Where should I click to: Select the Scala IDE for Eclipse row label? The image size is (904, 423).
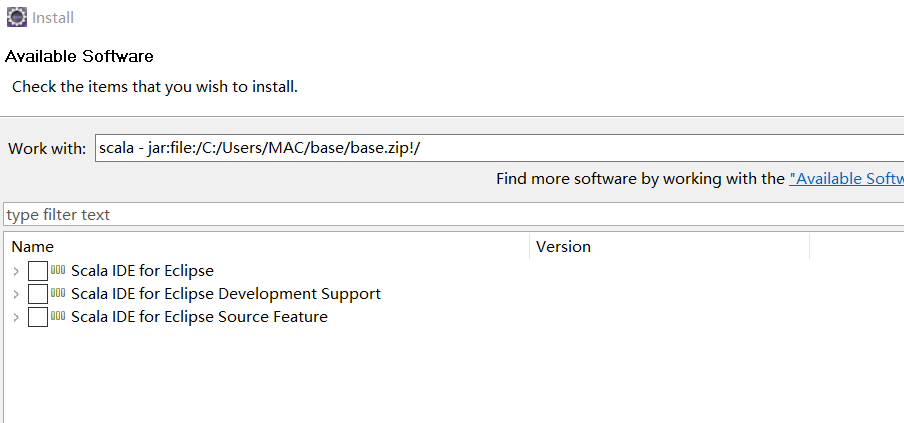click(x=142, y=271)
